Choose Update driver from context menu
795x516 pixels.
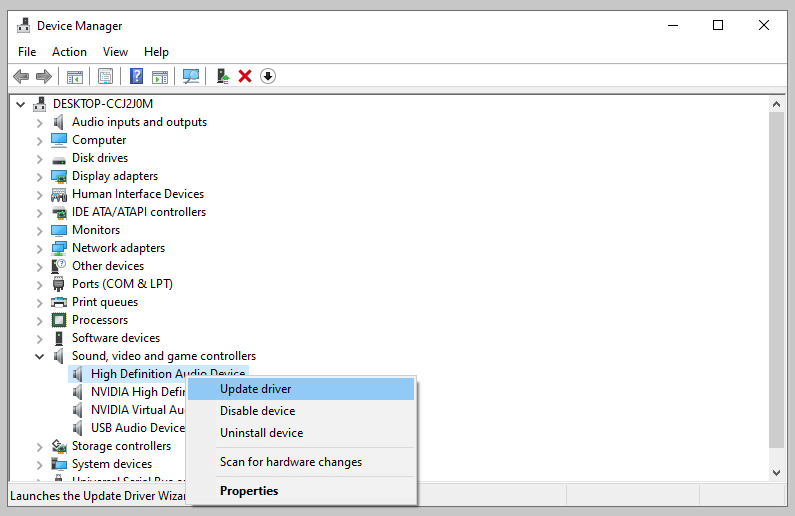[x=301, y=389]
